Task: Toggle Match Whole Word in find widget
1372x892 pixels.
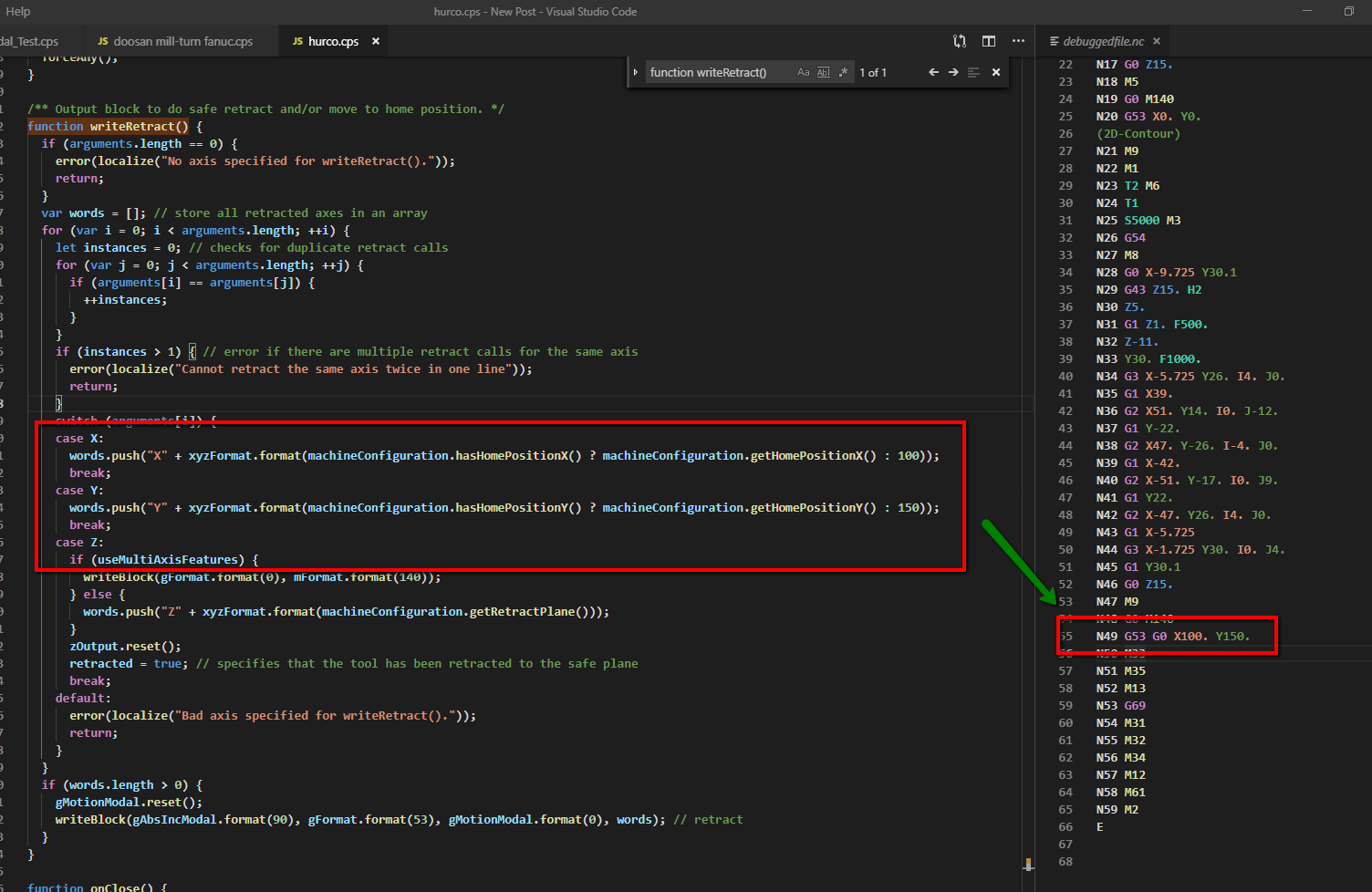Action: 824,72
